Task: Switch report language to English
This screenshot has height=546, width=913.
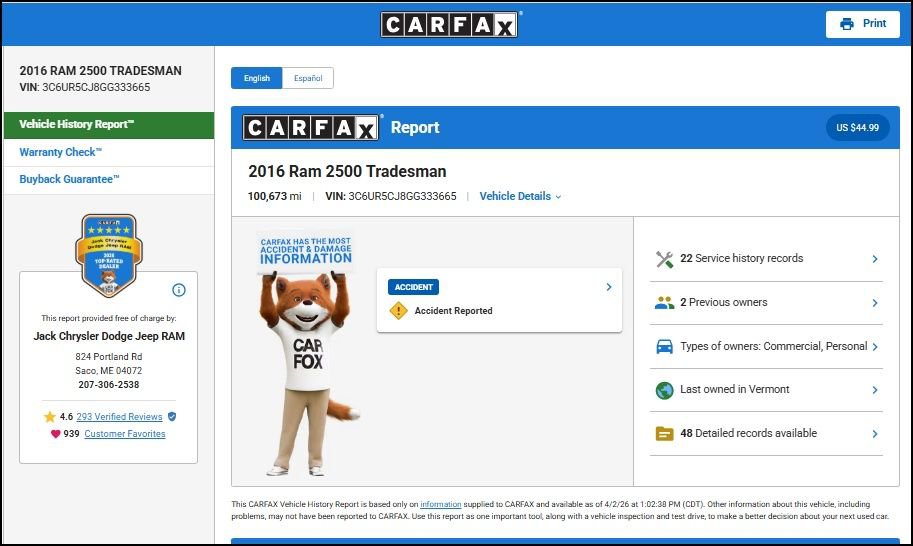Action: (257, 78)
